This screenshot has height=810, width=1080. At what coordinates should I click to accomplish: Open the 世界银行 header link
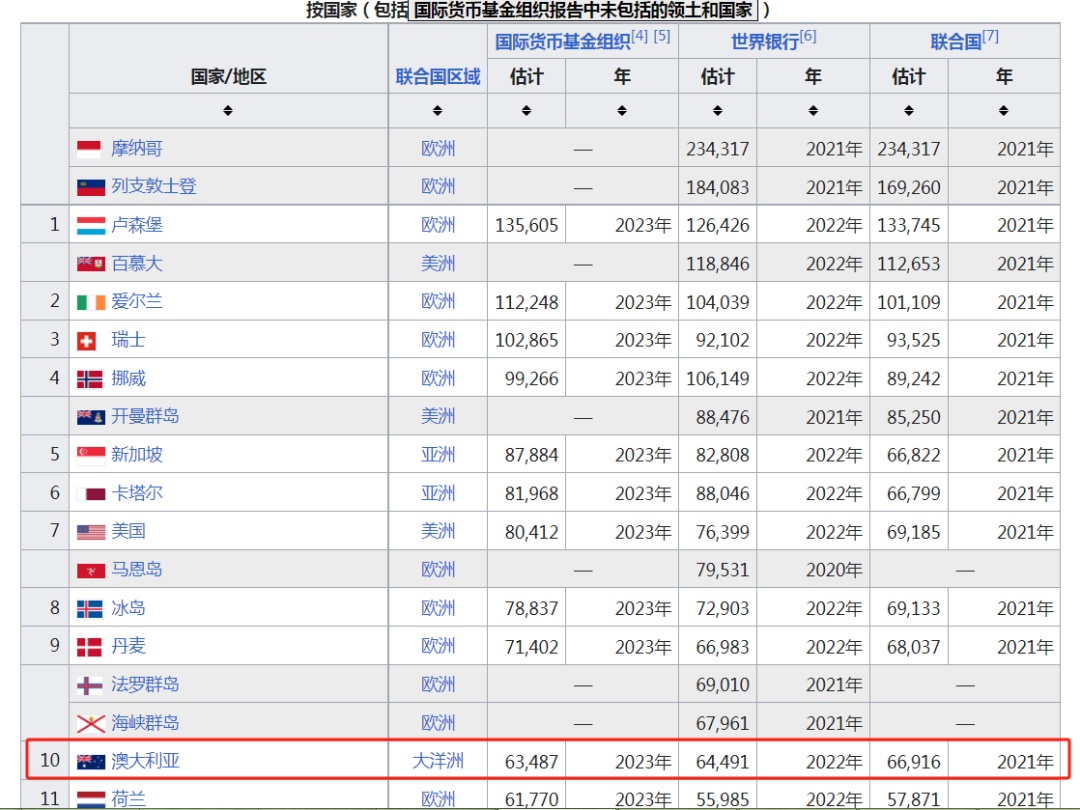click(x=765, y=42)
